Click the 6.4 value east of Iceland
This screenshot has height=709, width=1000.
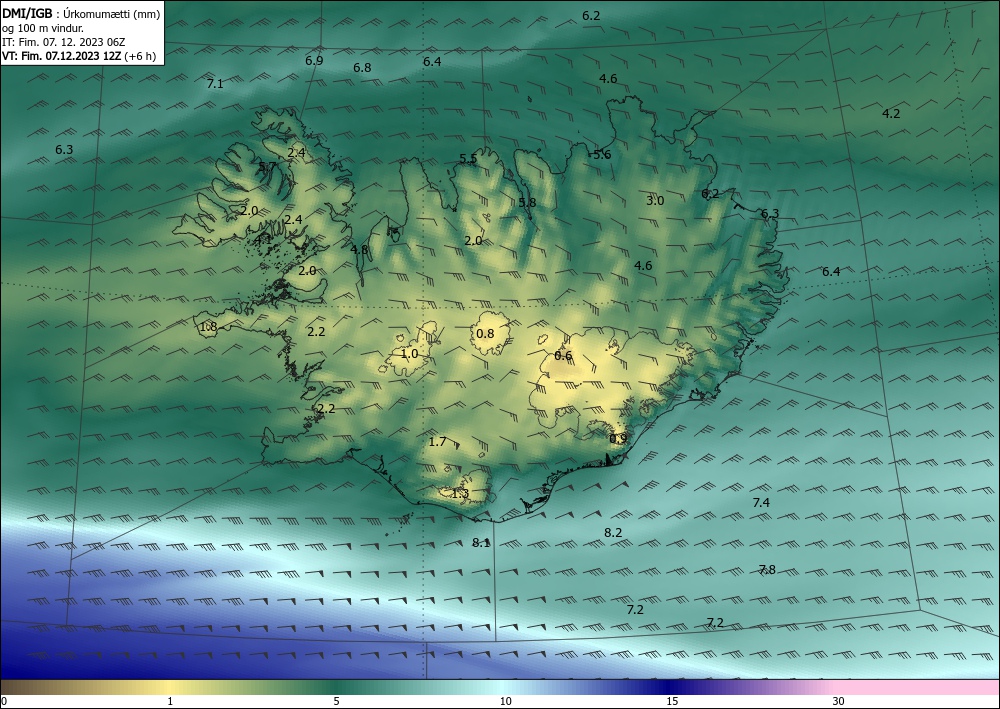pos(831,272)
